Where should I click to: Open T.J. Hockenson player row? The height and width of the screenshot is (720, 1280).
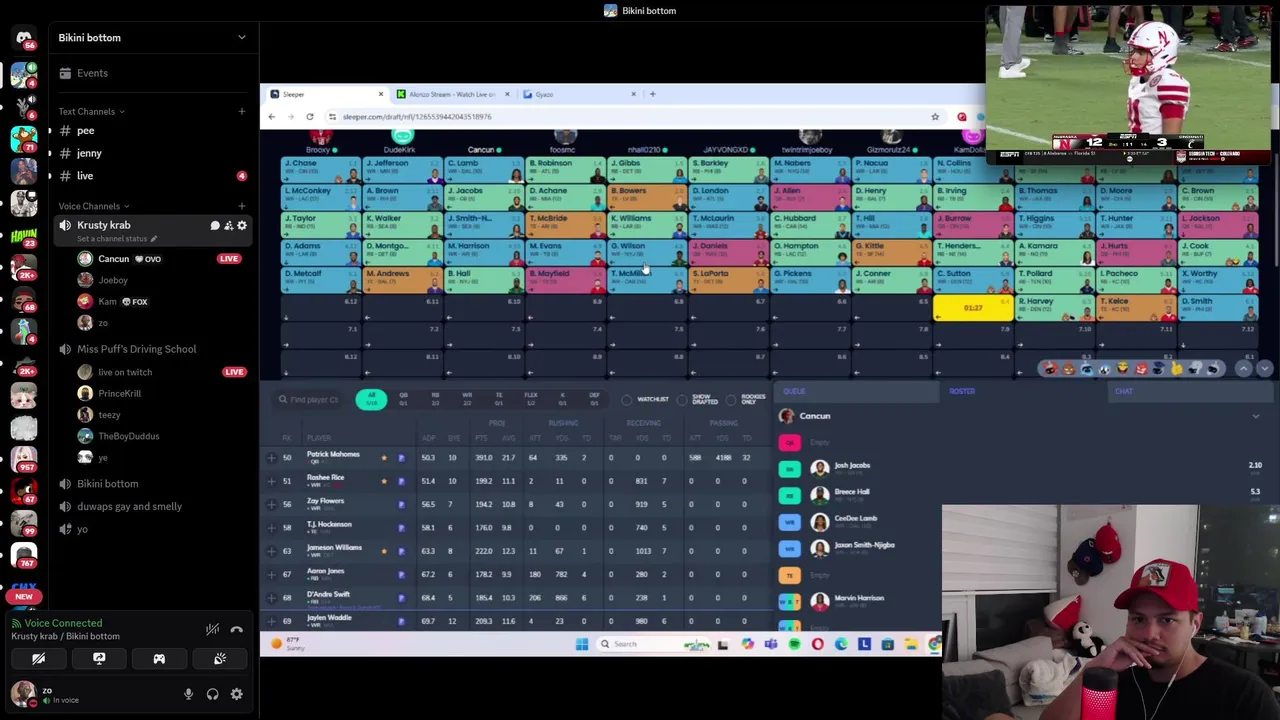tap(515, 527)
